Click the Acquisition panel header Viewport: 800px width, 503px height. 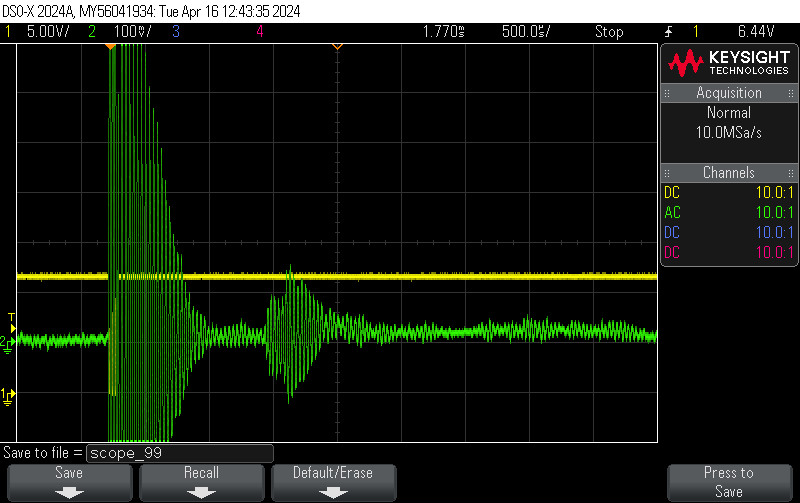click(728, 93)
